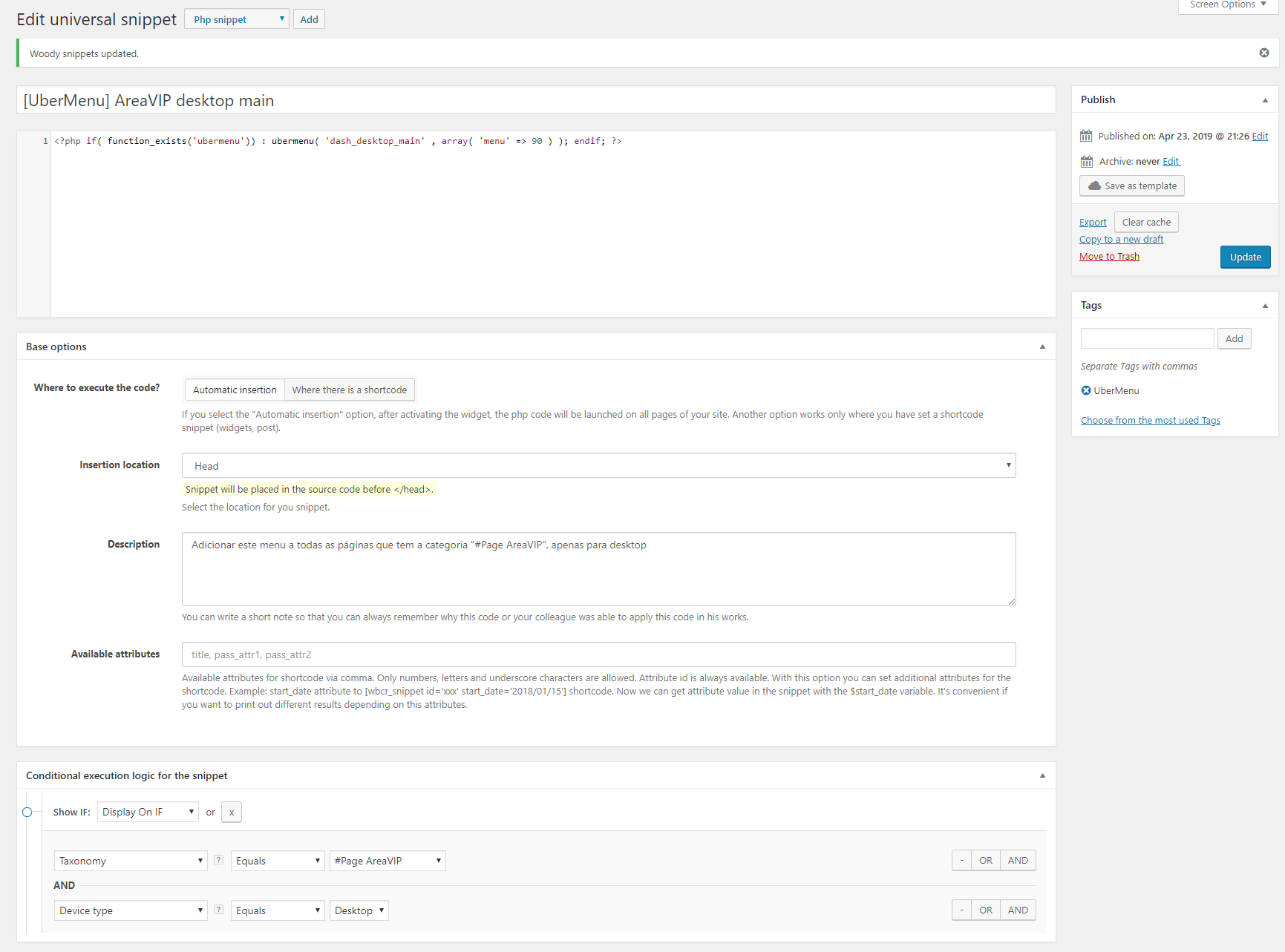Image resolution: width=1285 pixels, height=952 pixels.
Task: Click the 'Snippet will be placed' highlighted note
Action: pos(309,489)
